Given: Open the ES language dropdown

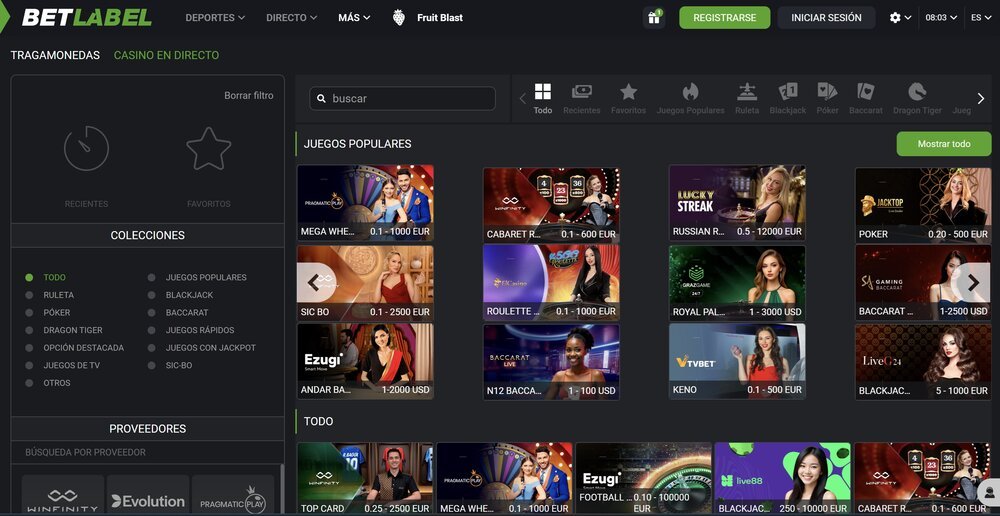Looking at the screenshot, I should pyautogui.click(x=981, y=18).
